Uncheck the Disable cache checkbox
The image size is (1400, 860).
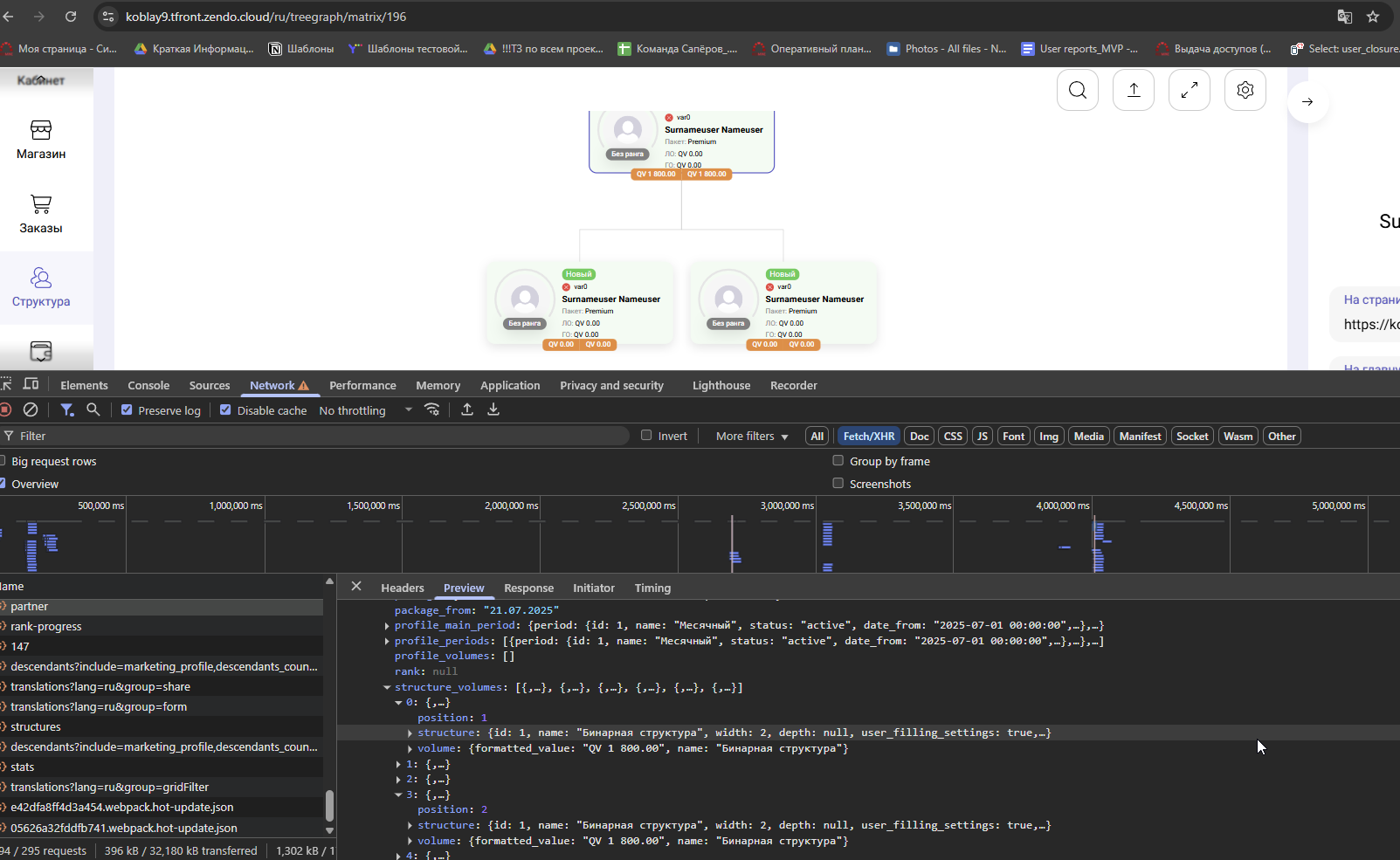[x=225, y=410]
